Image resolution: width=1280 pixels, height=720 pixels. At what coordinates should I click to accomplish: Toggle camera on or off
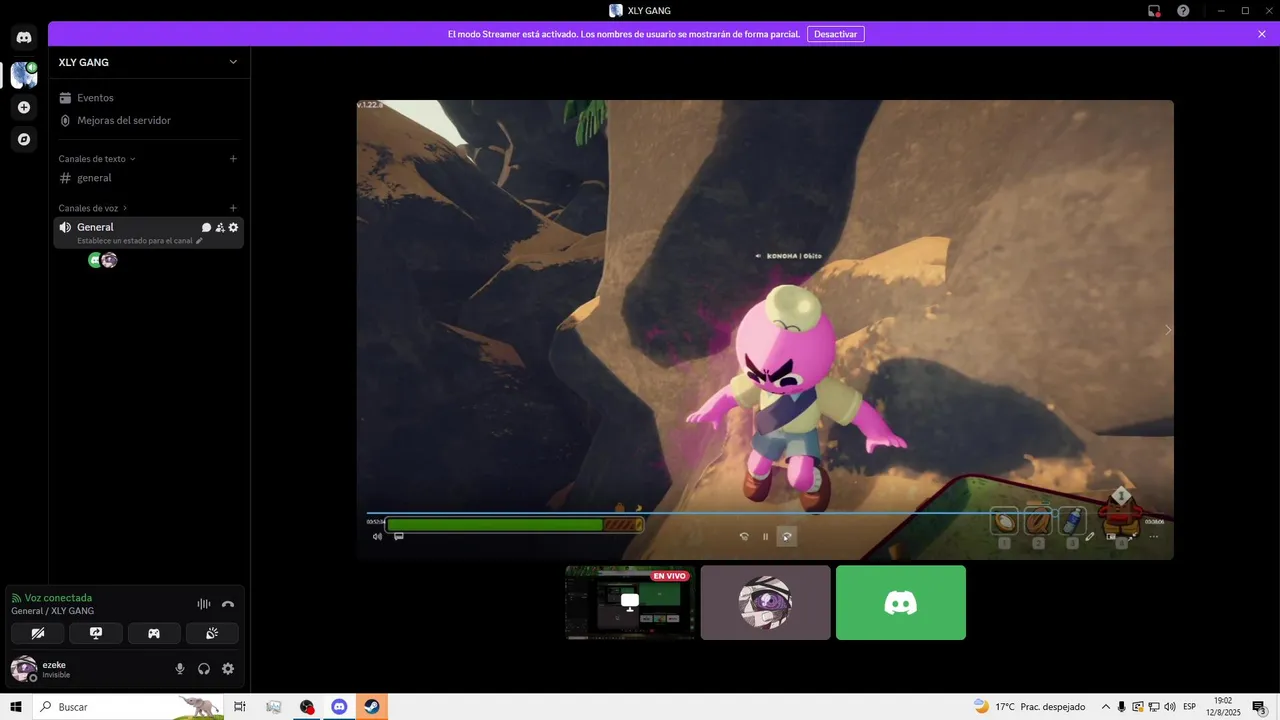coord(38,633)
